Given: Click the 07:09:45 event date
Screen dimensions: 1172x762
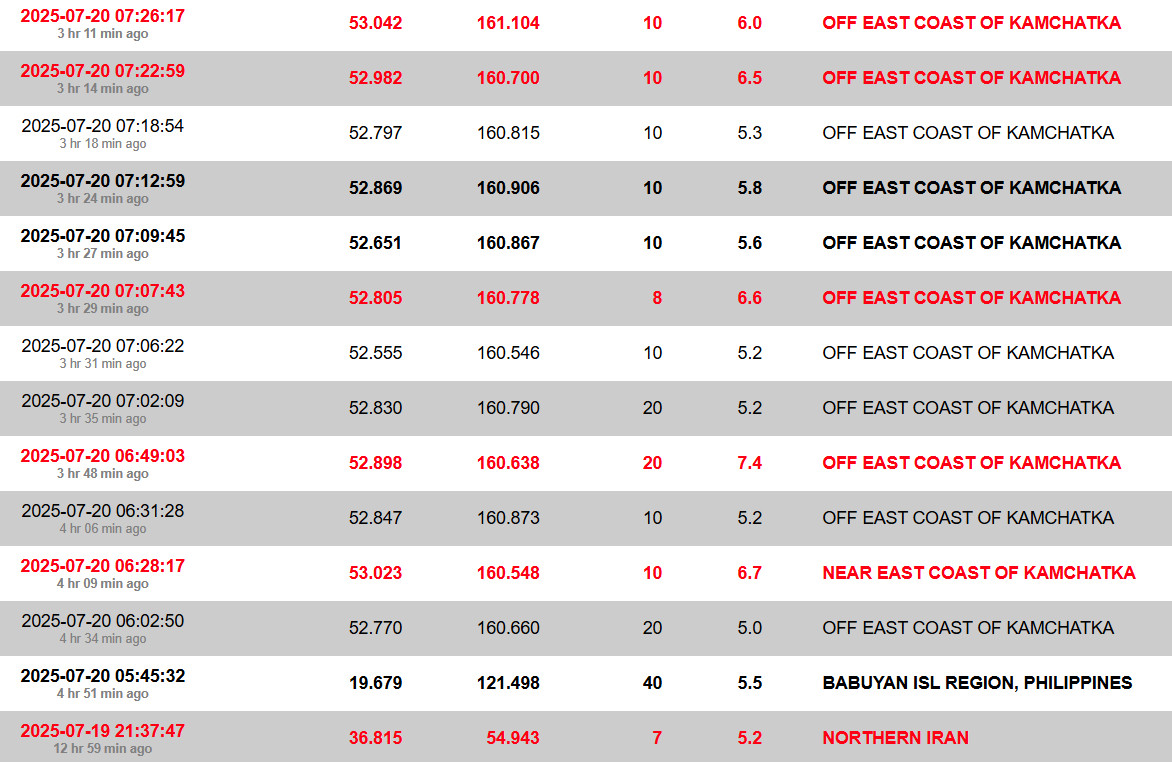Looking at the screenshot, I should 102,237.
